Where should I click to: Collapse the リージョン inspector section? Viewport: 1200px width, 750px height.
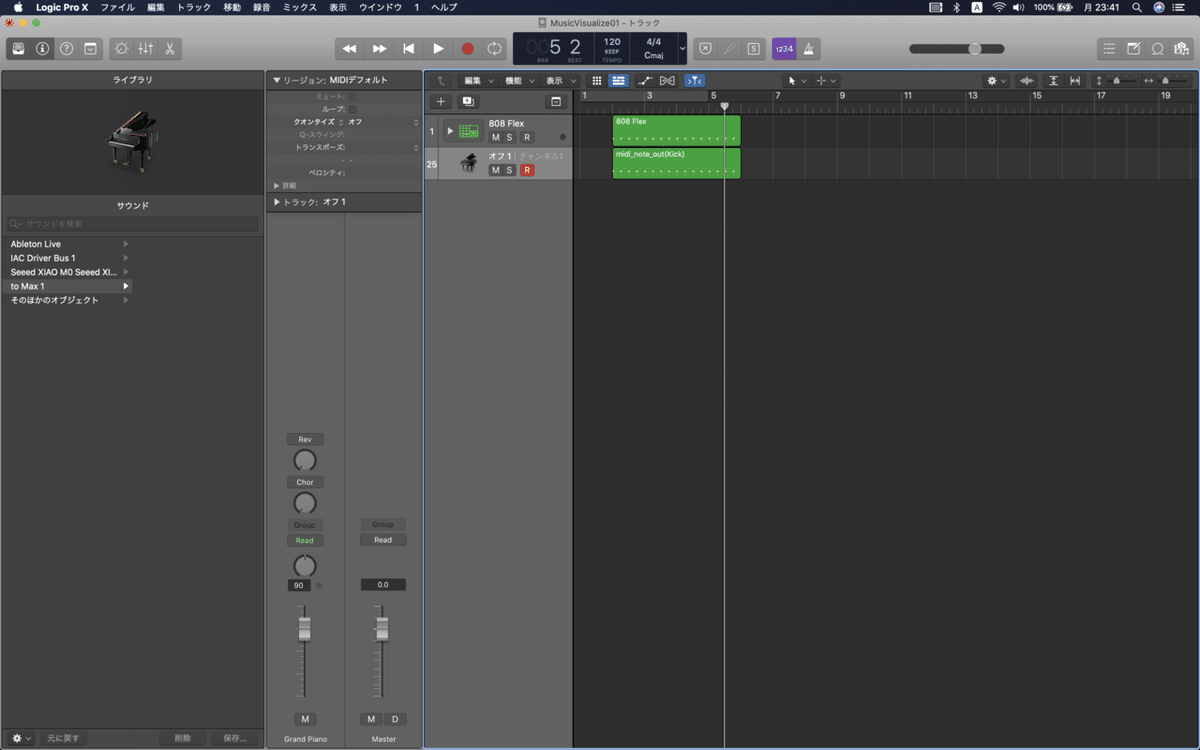277,80
